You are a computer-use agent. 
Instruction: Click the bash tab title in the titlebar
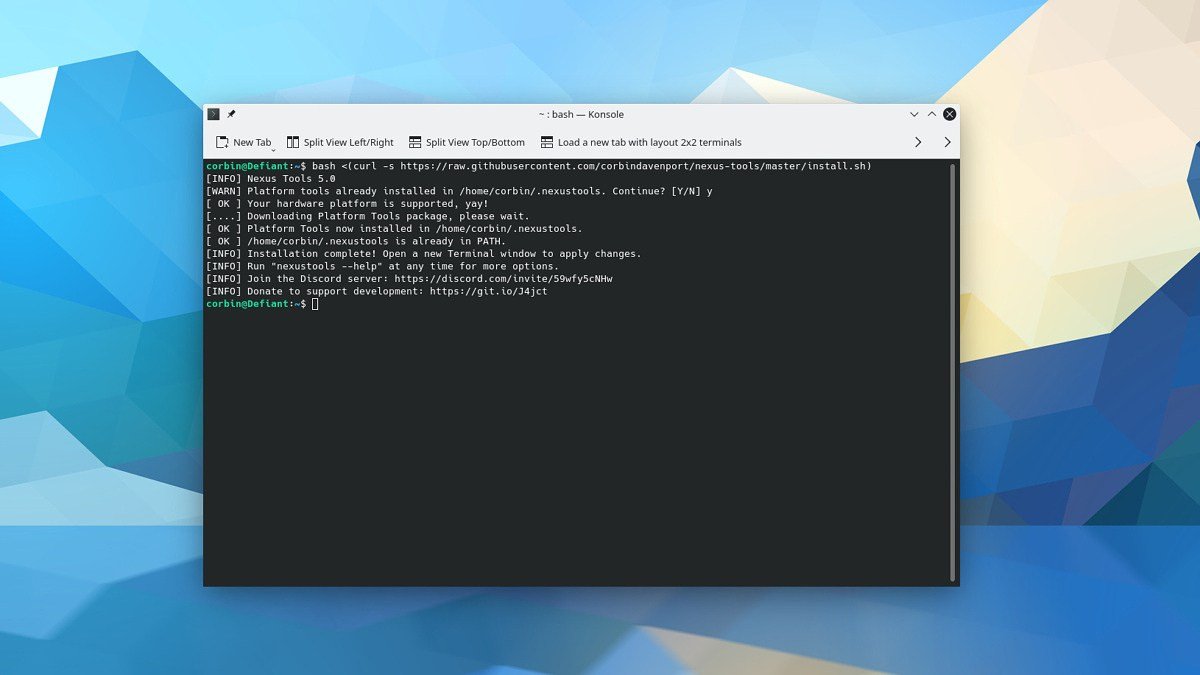pyautogui.click(x=580, y=114)
